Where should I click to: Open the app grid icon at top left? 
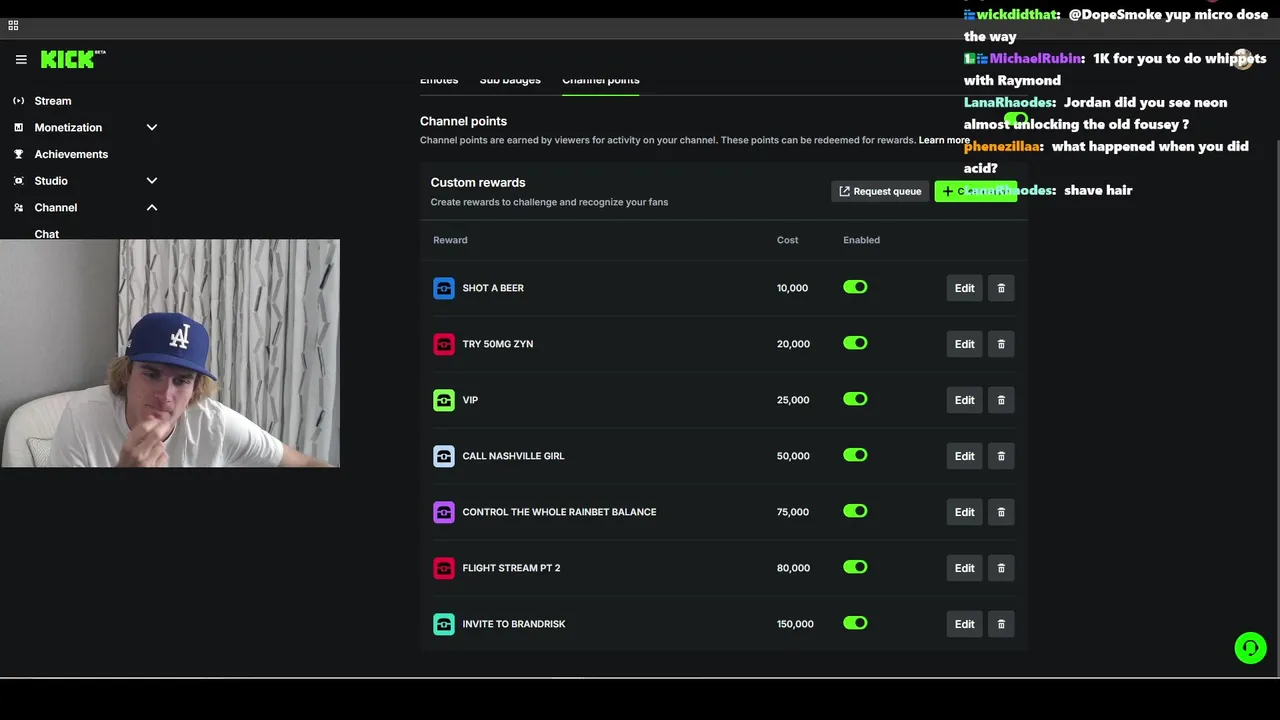point(13,25)
